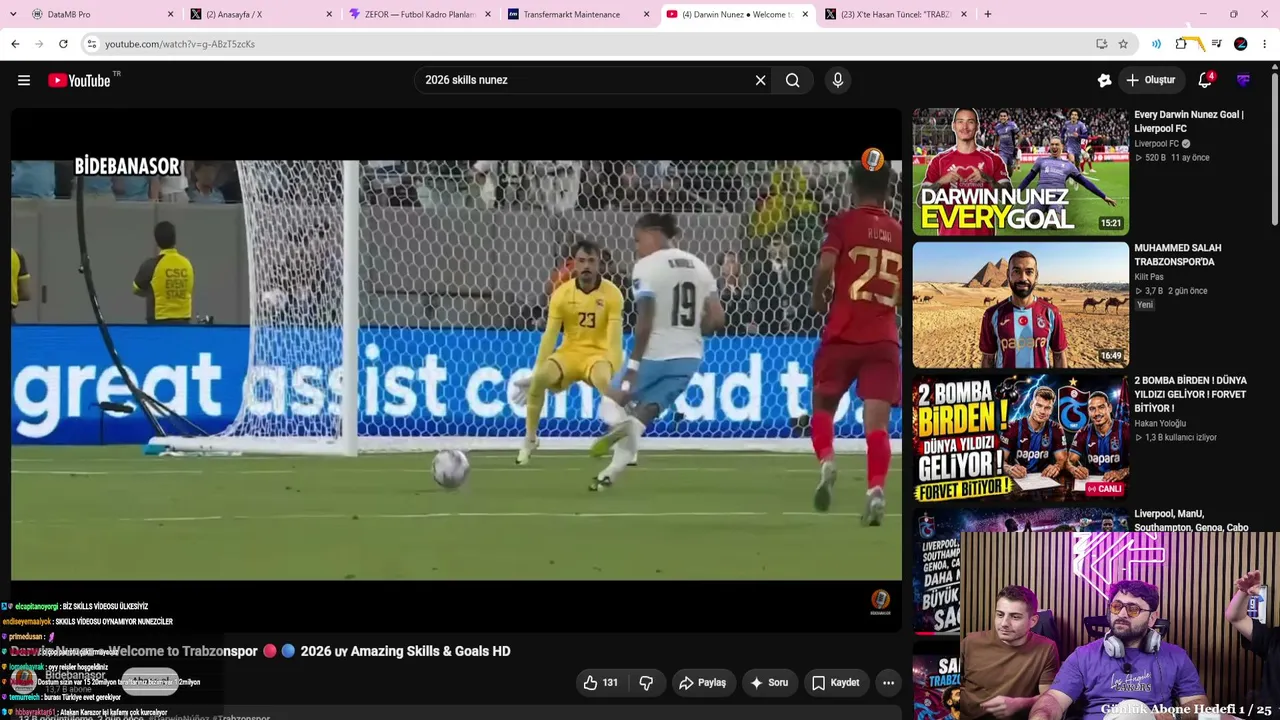Open the YouTube notifications bell
This screenshot has width=1280, height=720.
[1205, 80]
